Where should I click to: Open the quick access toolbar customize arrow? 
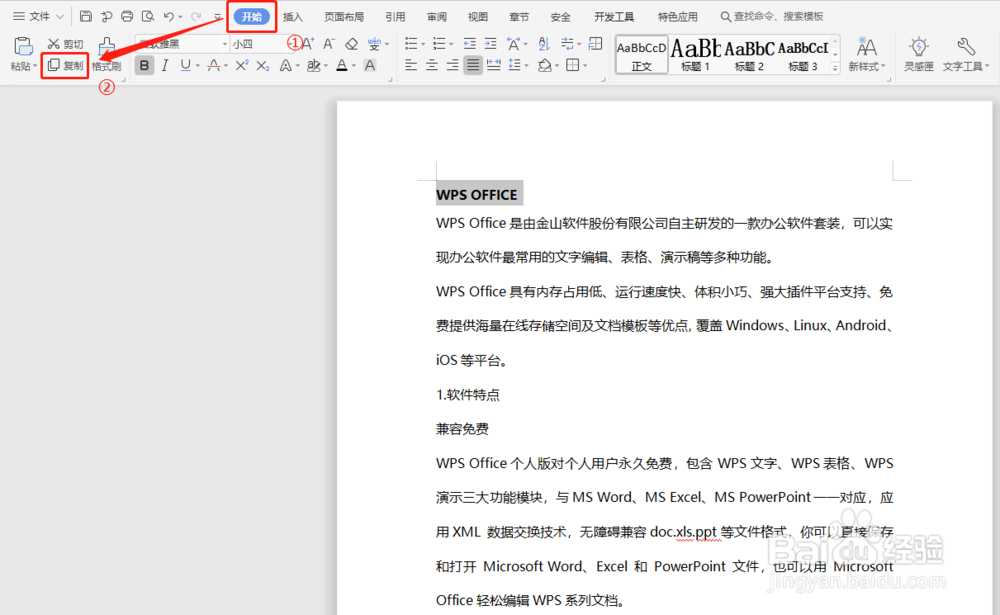pyautogui.click(x=218, y=17)
